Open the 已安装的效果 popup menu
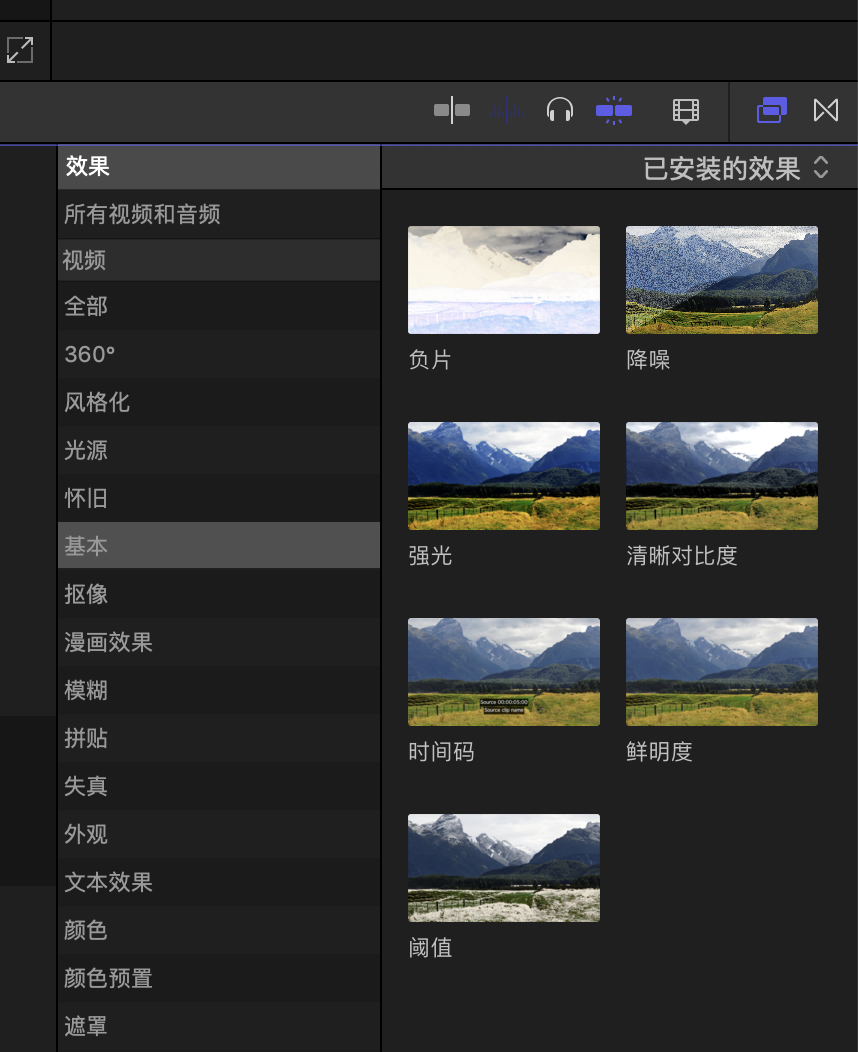Image resolution: width=858 pixels, height=1052 pixels. [x=735, y=169]
